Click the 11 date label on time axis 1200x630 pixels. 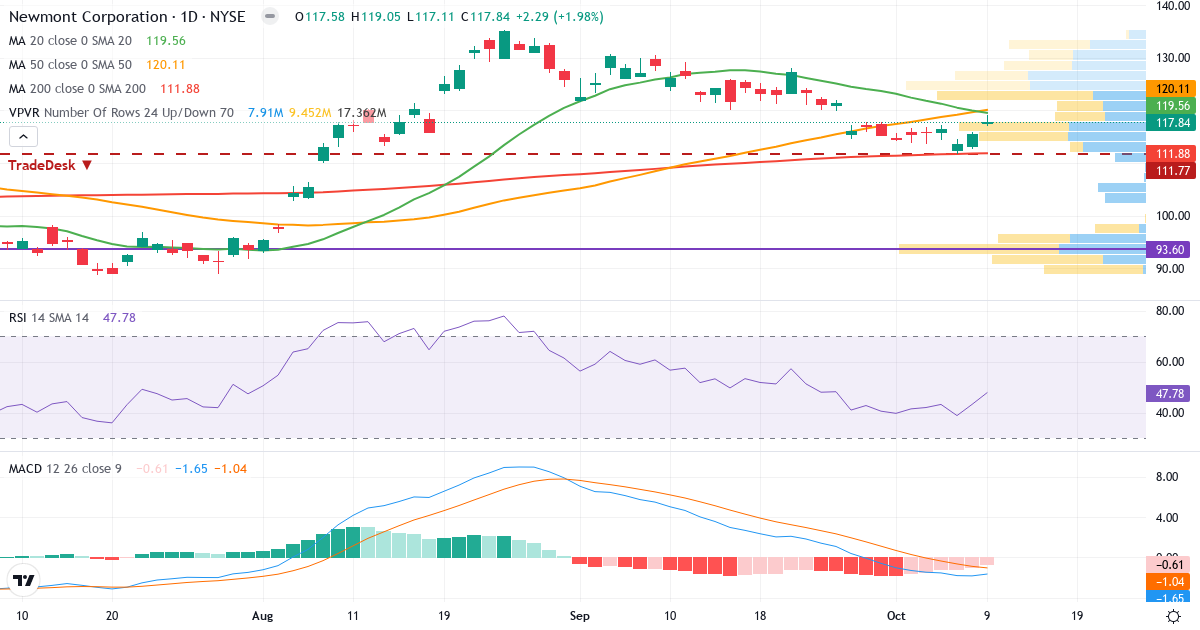coord(353,615)
